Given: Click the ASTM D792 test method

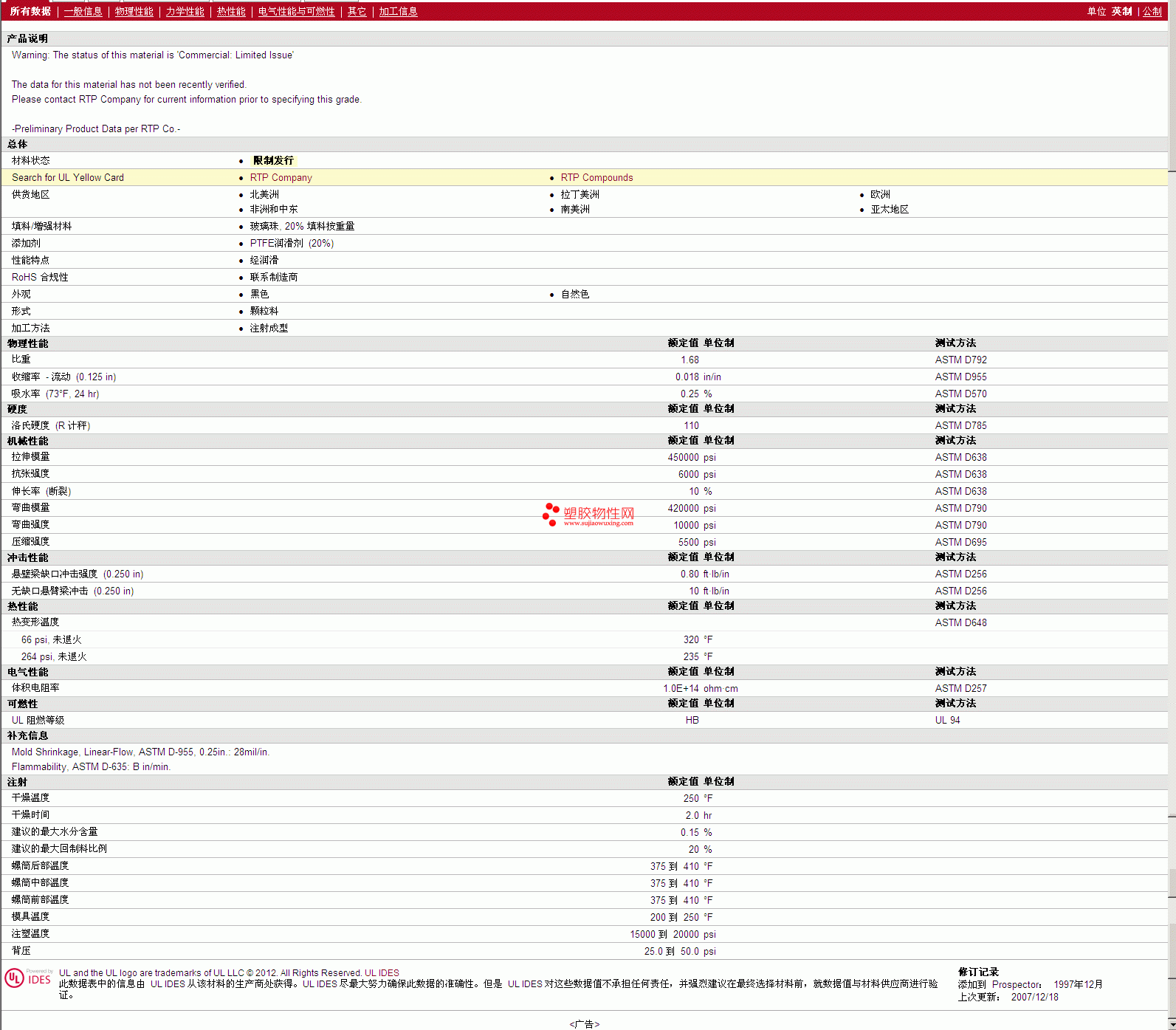Looking at the screenshot, I should 960,360.
